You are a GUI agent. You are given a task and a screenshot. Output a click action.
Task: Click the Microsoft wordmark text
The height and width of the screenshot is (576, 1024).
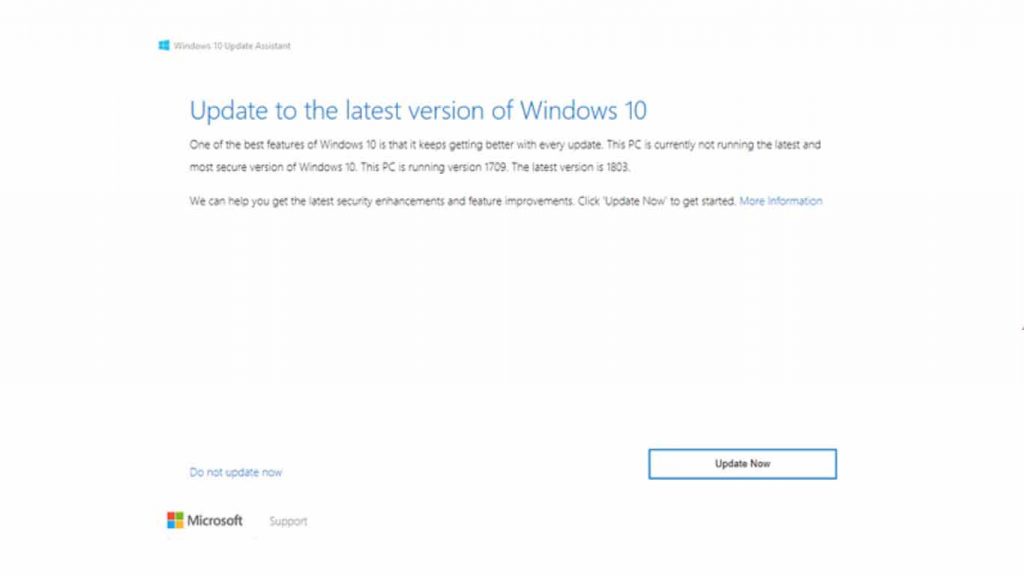[x=215, y=520]
